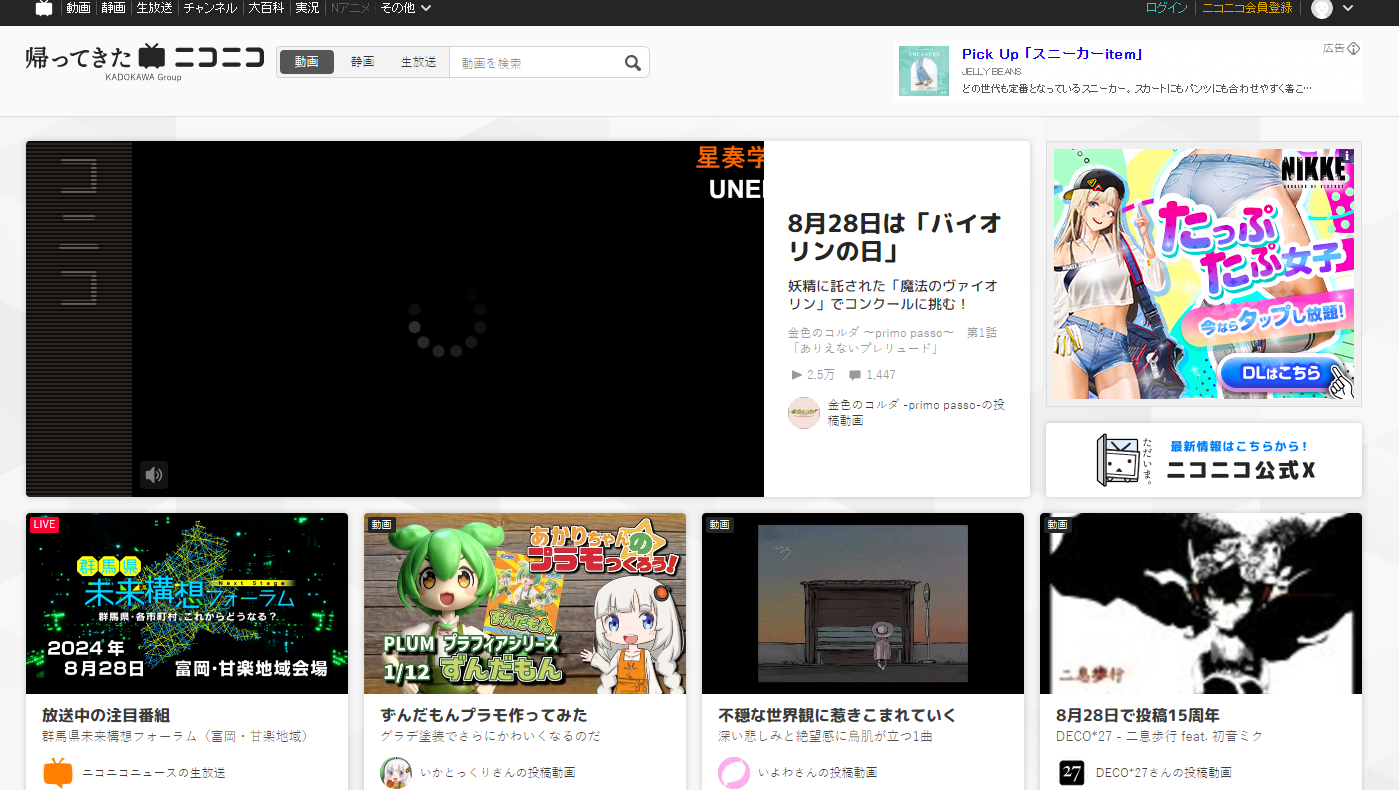Click the ログイン link

1166,8
